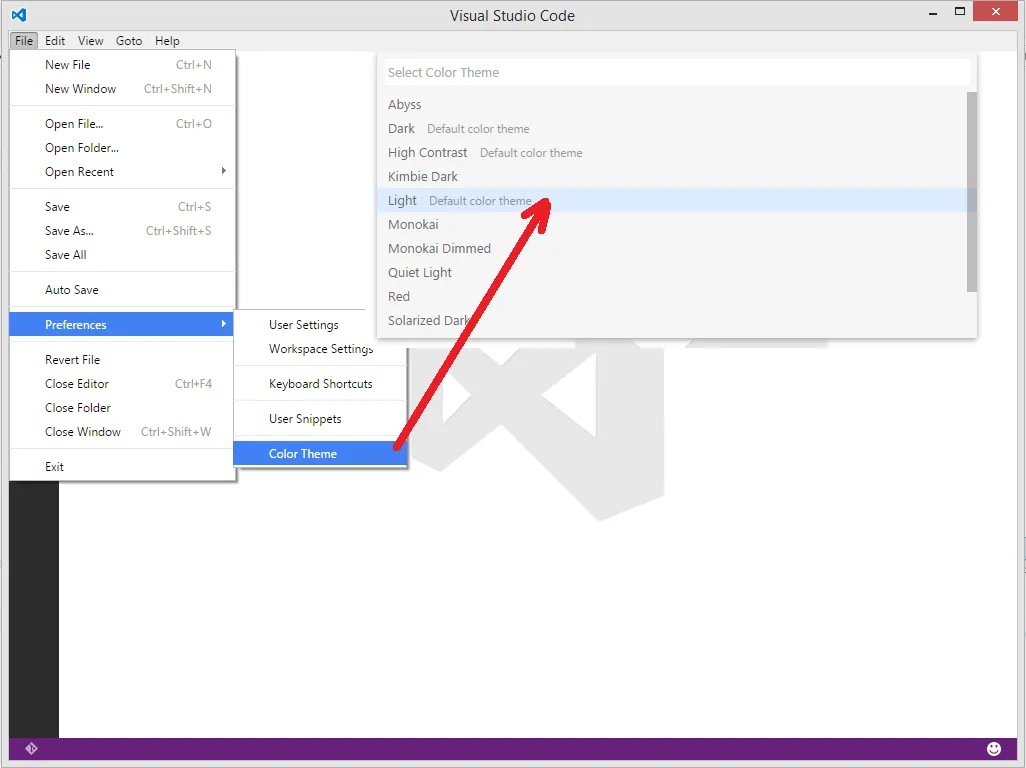The width and height of the screenshot is (1026, 768).
Task: Toggle Auto Save option
Action: (122, 290)
